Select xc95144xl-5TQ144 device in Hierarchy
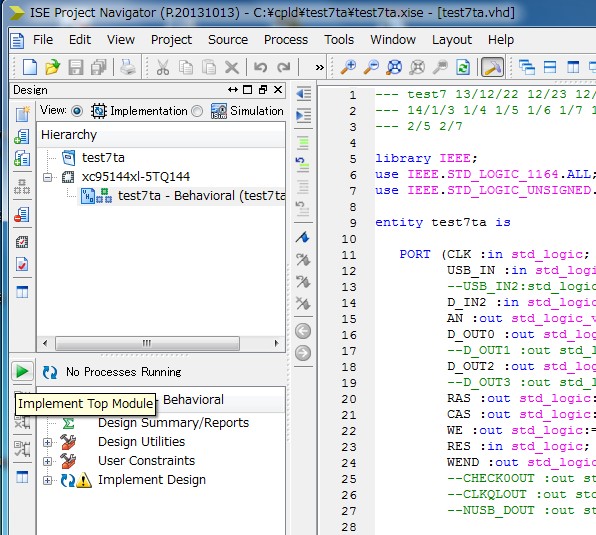The width and height of the screenshot is (596, 535). coord(136,177)
